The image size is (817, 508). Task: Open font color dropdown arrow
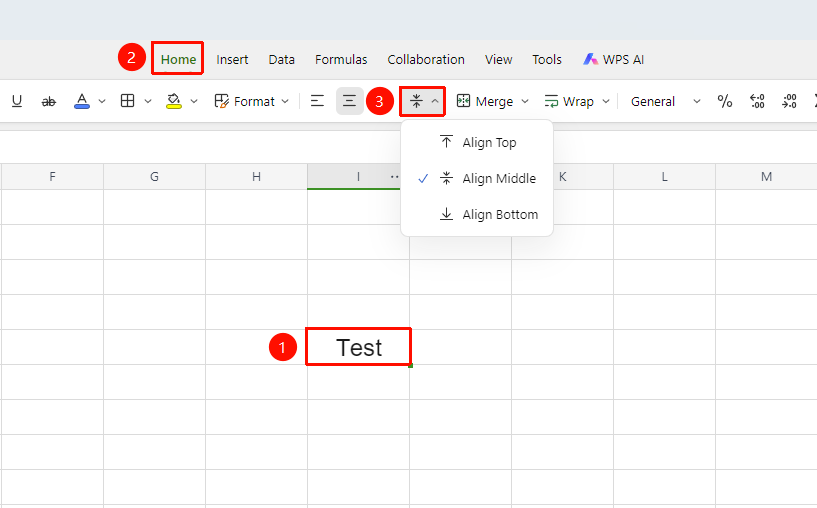[x=102, y=101]
